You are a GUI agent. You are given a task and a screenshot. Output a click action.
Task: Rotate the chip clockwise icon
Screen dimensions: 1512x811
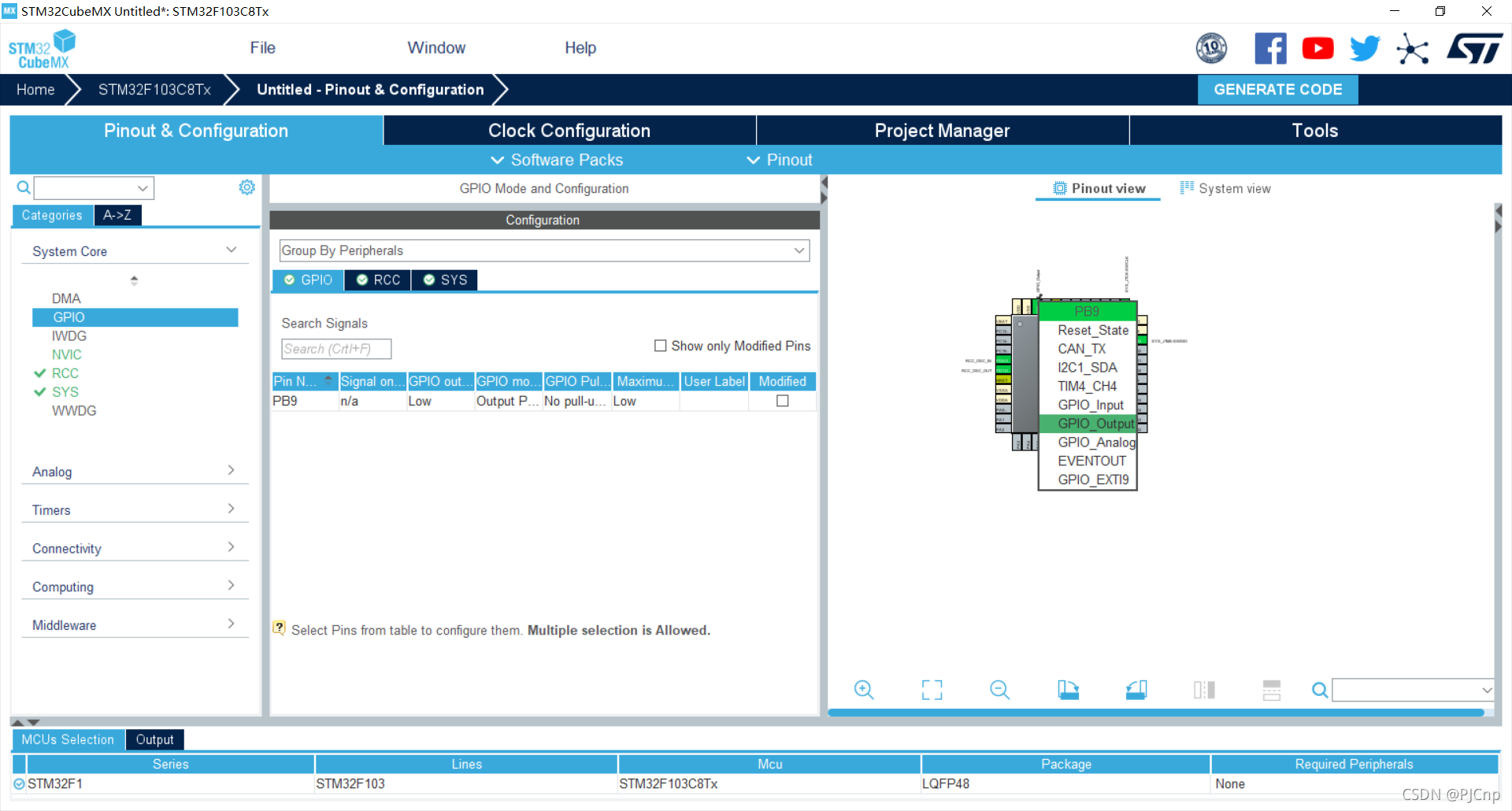(1068, 690)
